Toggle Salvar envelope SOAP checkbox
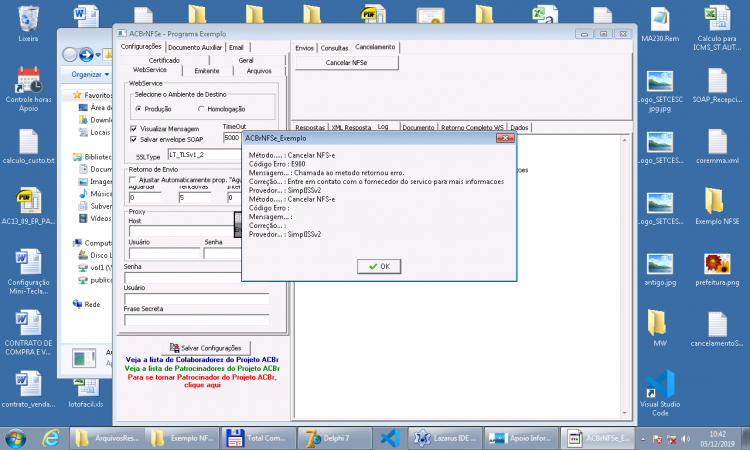 133,140
